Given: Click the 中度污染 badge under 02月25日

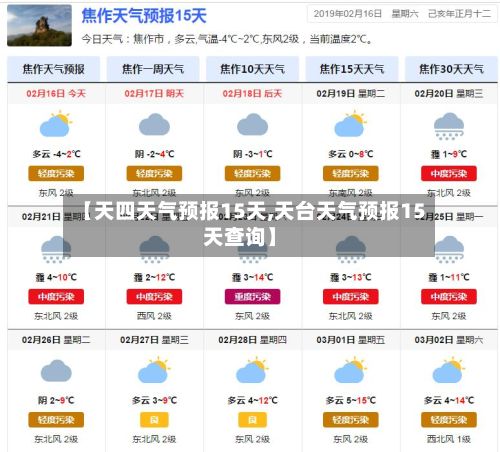Looking at the screenshot, I should (449, 297).
